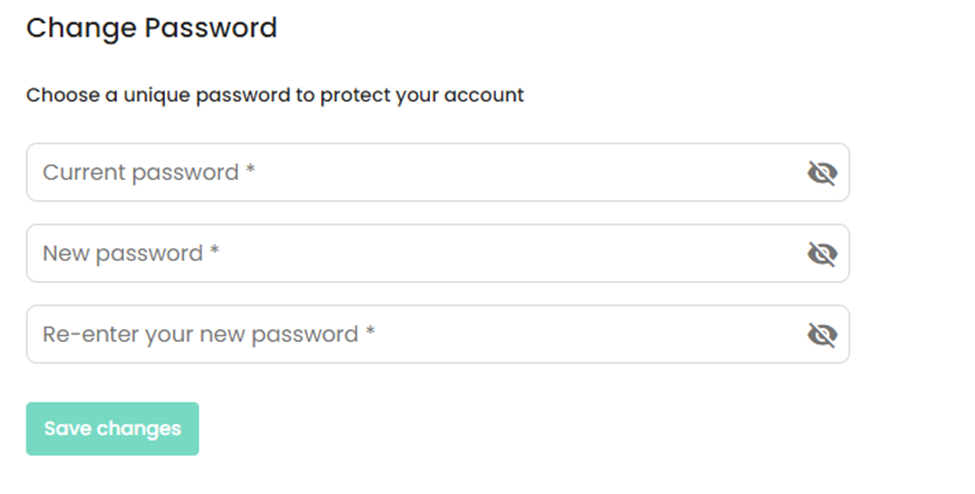Click the crossed-eye icon in New password field
The image size is (975, 494).
click(821, 255)
